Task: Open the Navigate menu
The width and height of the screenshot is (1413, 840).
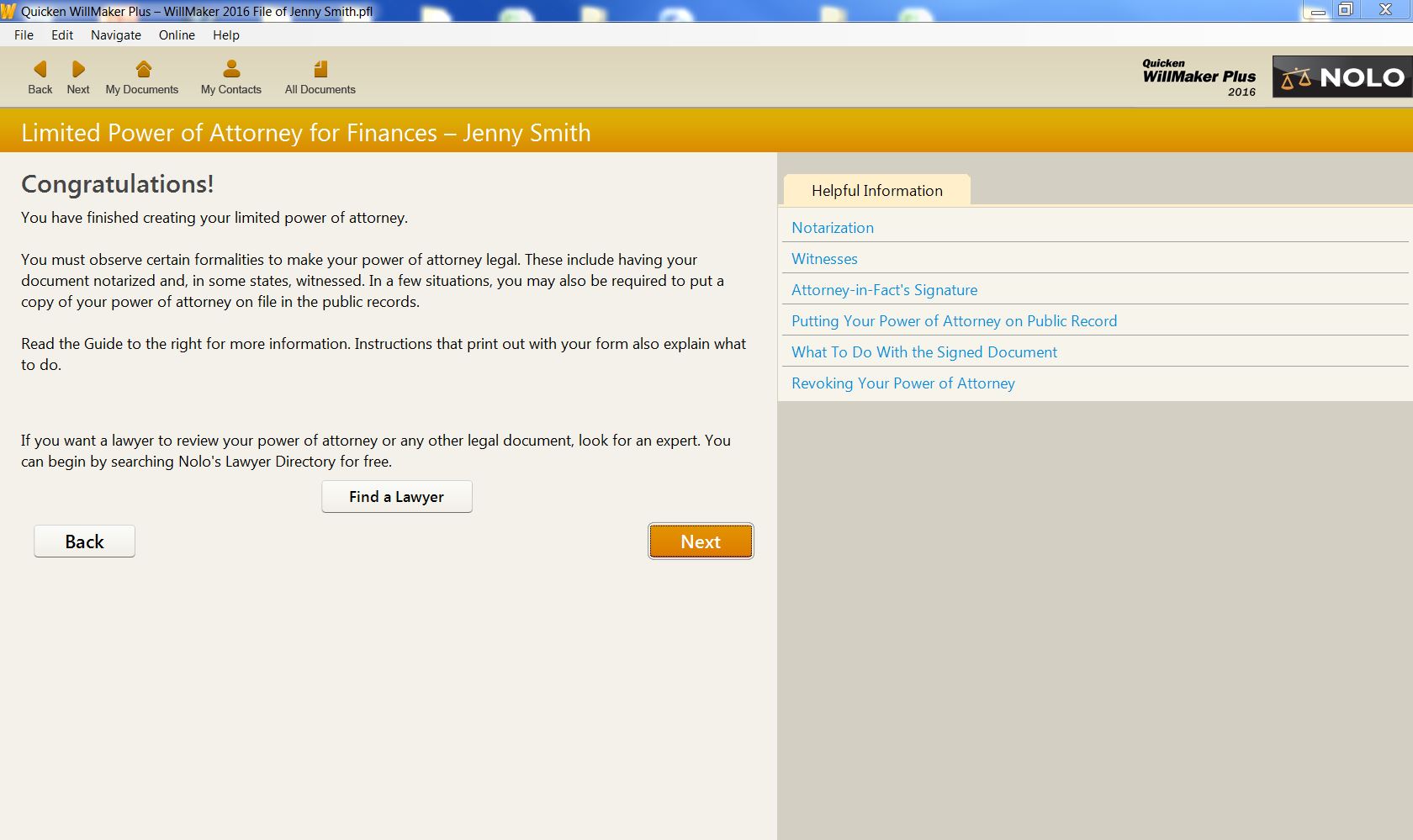Action: click(115, 35)
